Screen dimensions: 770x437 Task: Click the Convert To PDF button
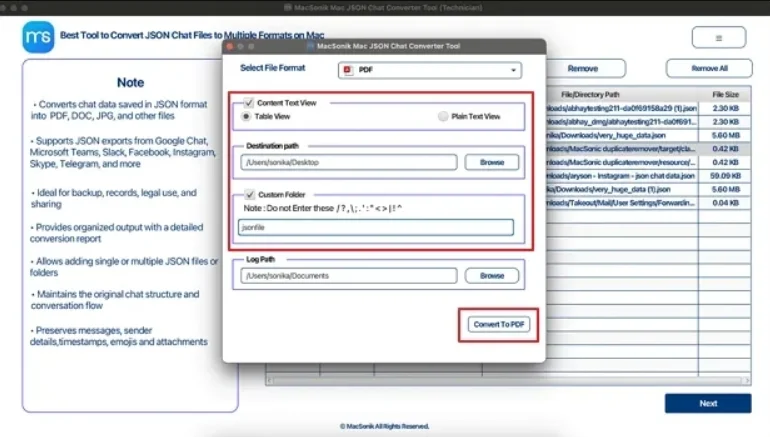pos(498,325)
